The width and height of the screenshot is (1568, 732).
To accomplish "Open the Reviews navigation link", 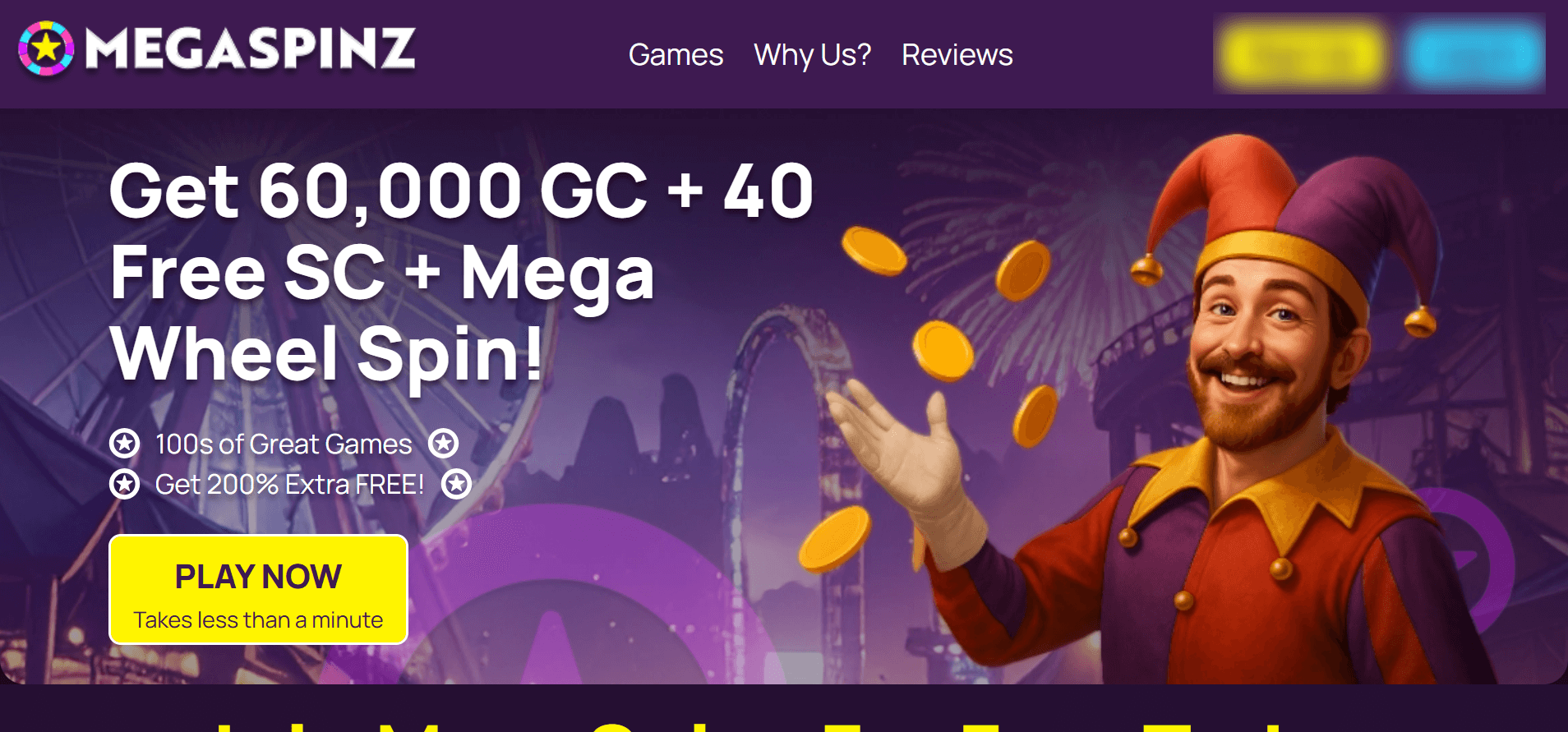I will [957, 55].
